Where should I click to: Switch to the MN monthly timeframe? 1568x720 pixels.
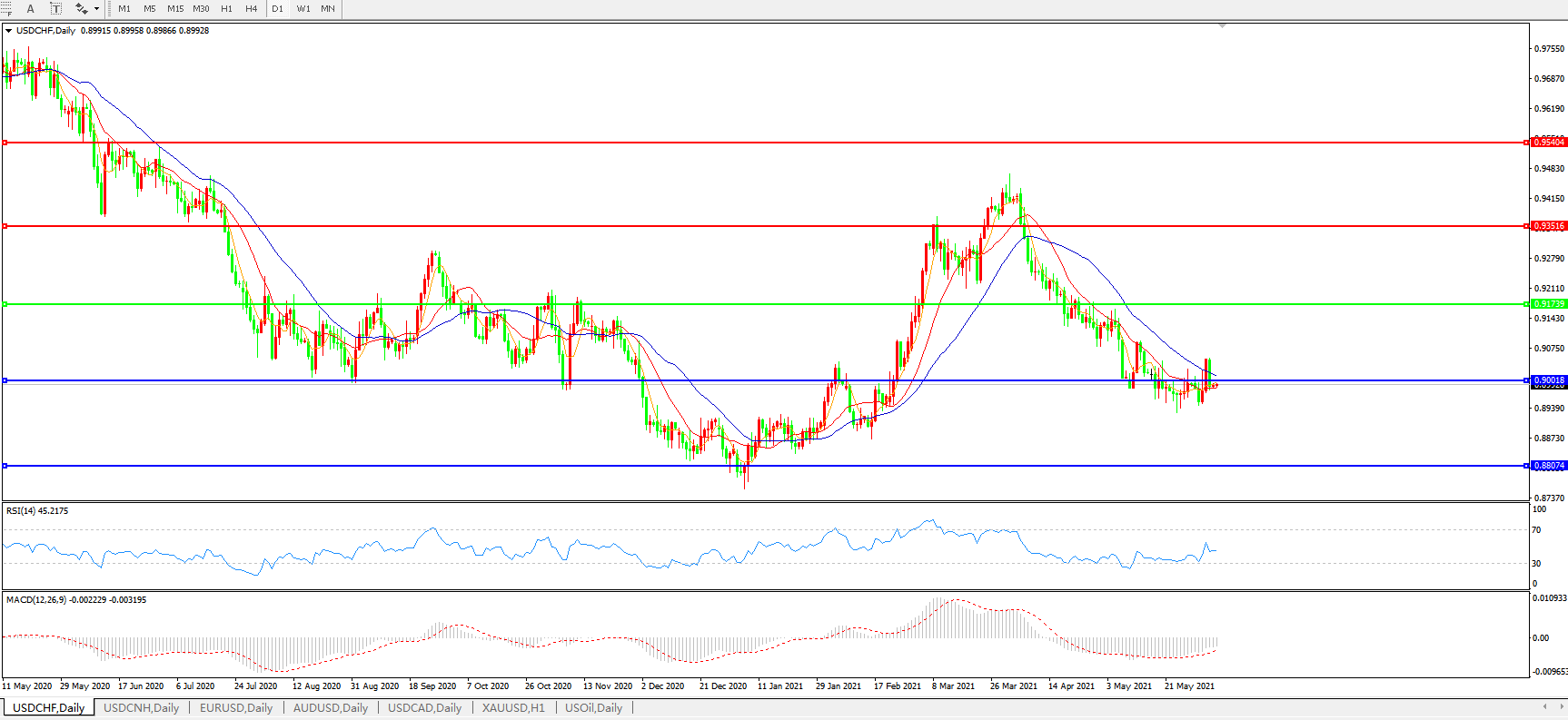(328, 8)
